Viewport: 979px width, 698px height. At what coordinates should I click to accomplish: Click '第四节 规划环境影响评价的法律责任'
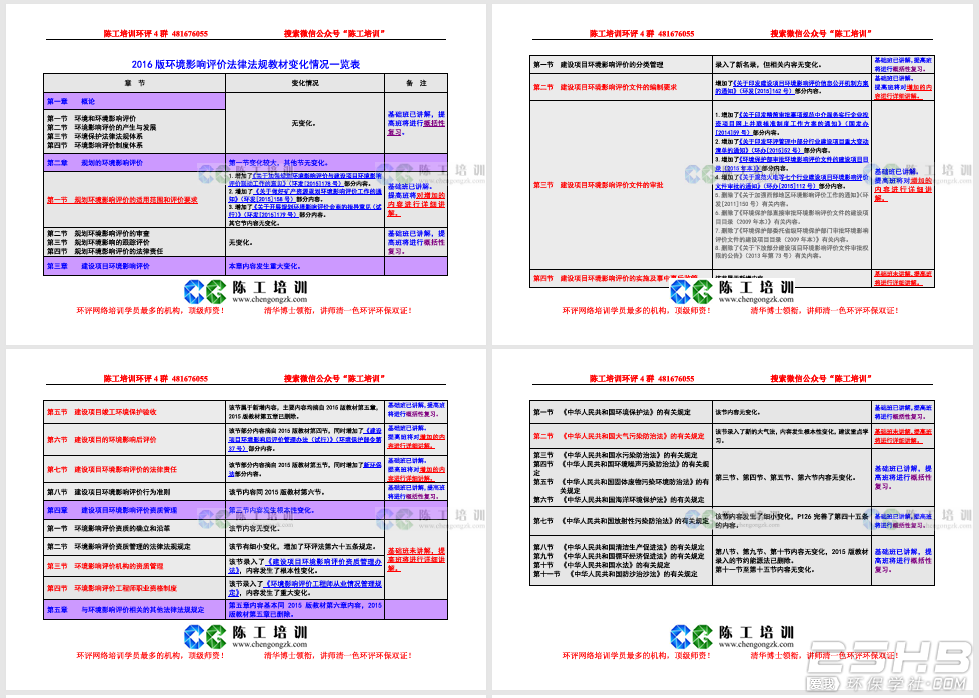(x=106, y=251)
